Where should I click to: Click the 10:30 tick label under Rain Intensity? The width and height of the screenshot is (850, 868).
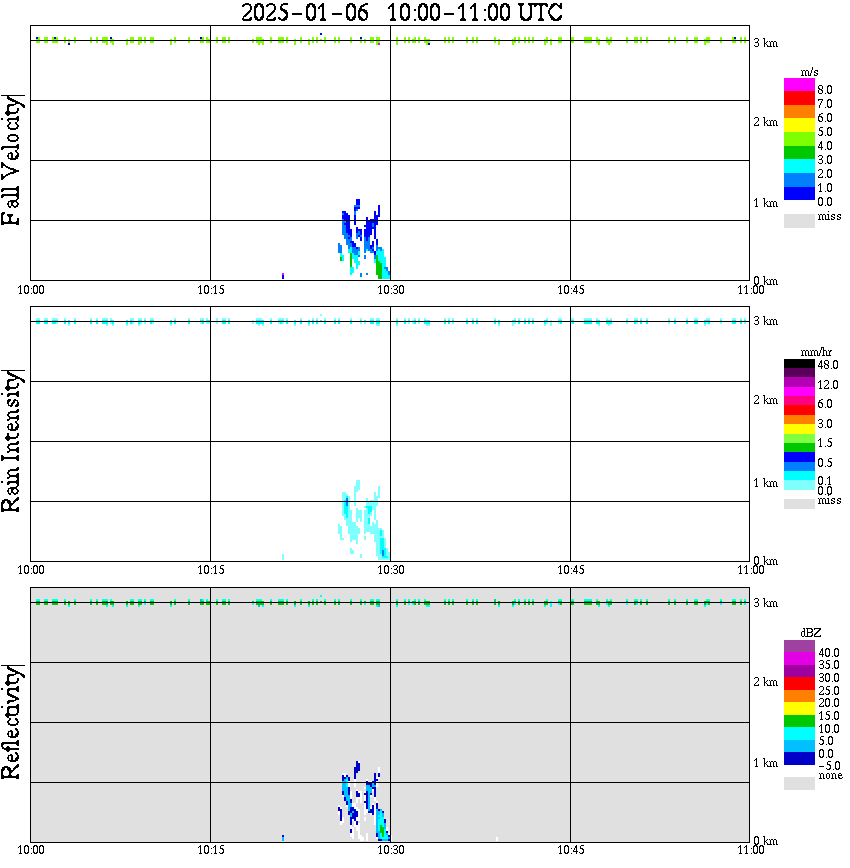coord(390,570)
